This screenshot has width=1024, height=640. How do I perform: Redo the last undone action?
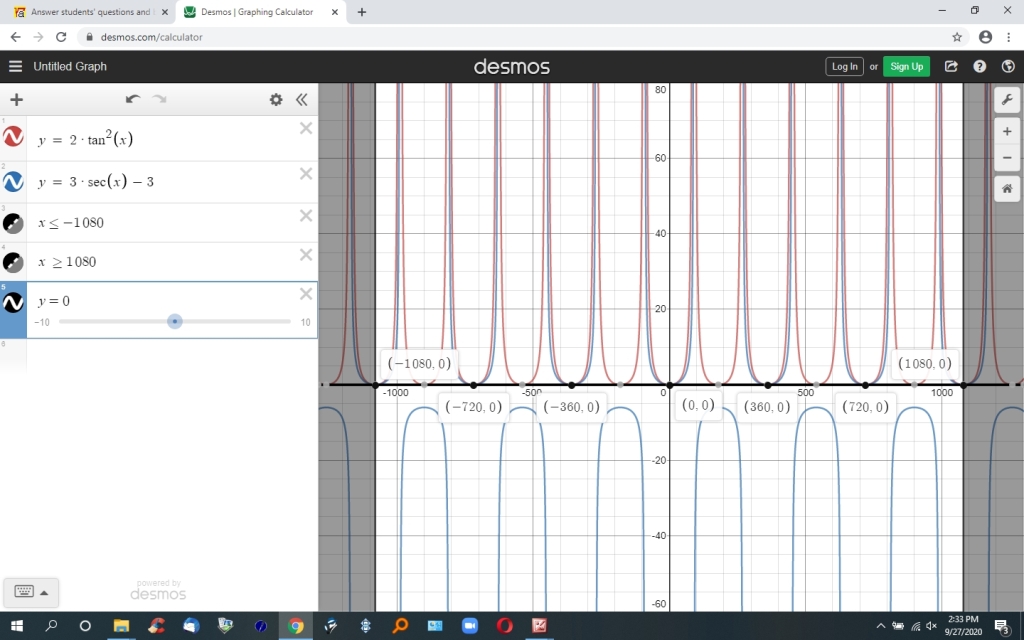159,99
